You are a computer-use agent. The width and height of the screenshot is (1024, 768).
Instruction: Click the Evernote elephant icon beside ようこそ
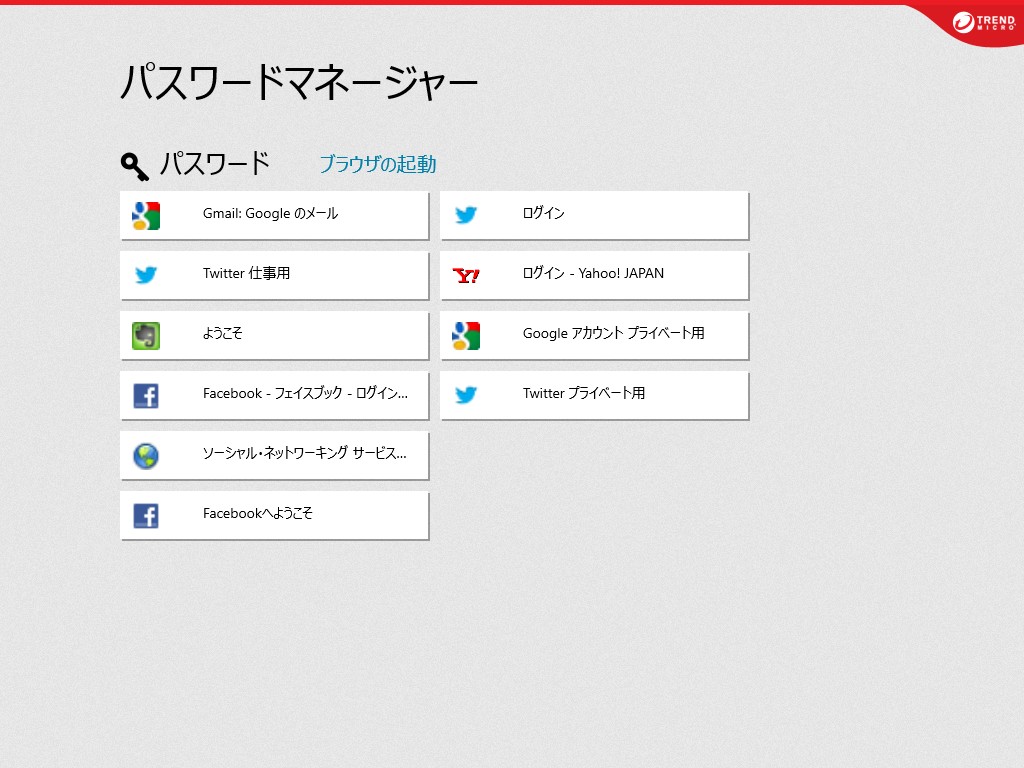point(146,336)
